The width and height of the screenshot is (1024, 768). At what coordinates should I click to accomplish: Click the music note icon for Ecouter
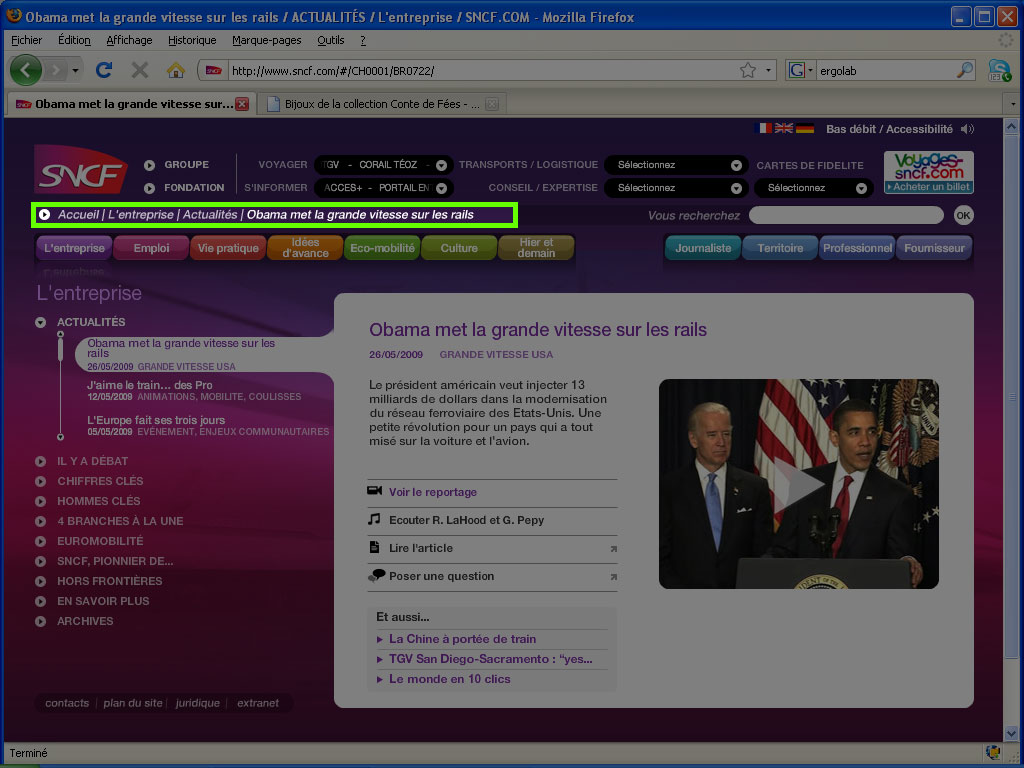374,519
